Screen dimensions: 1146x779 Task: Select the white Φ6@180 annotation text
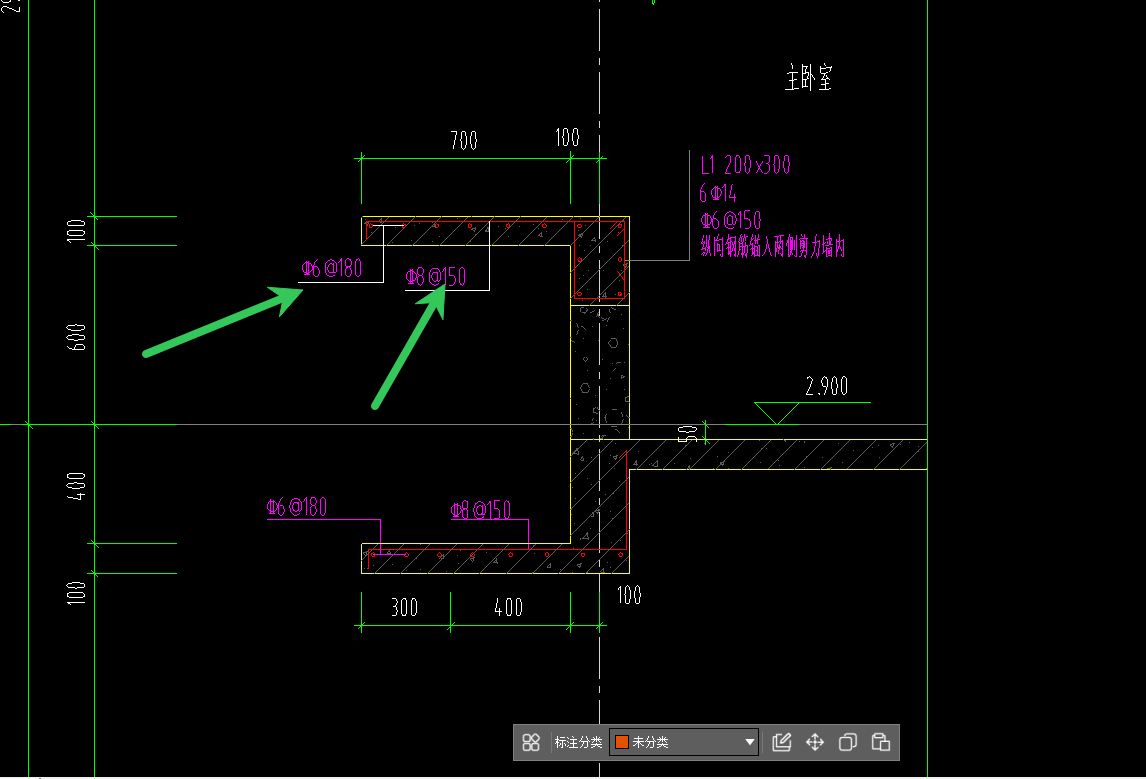332,269
